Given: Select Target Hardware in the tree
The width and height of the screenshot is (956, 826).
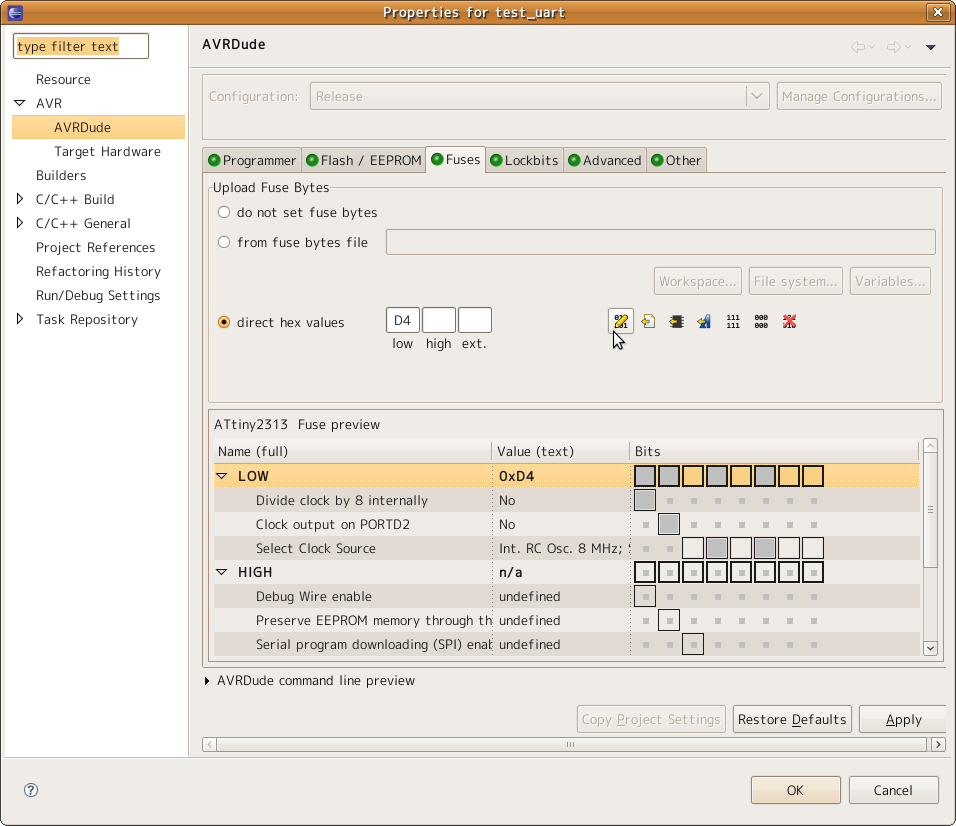Looking at the screenshot, I should 107,151.
